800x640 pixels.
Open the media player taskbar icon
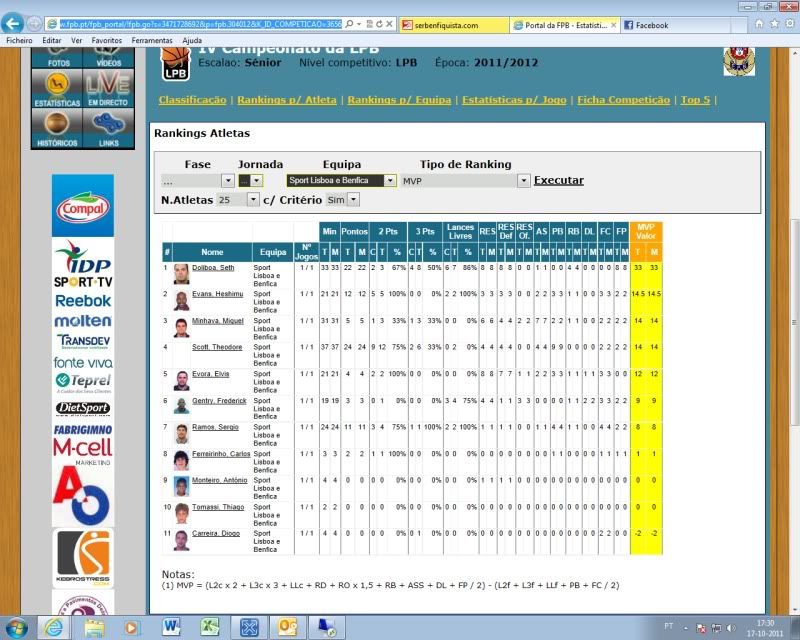[x=131, y=627]
